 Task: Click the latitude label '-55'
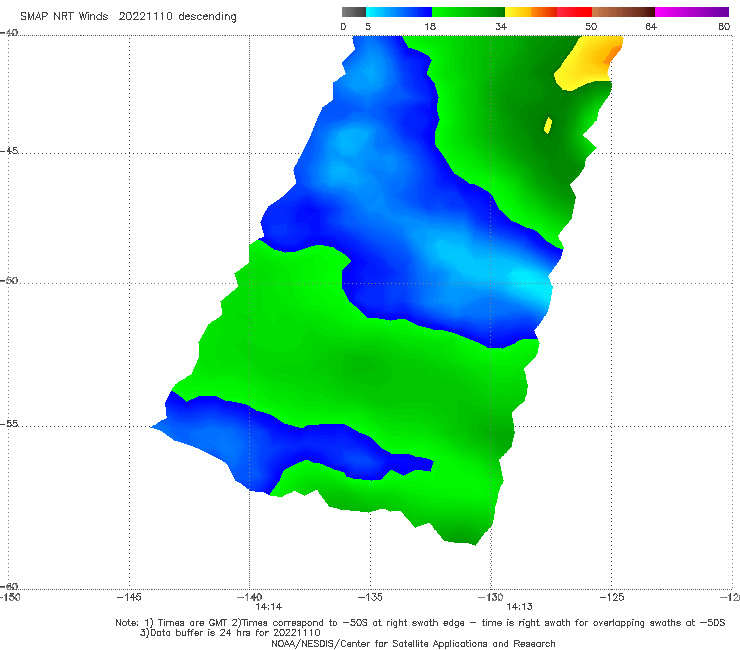(x=9, y=424)
